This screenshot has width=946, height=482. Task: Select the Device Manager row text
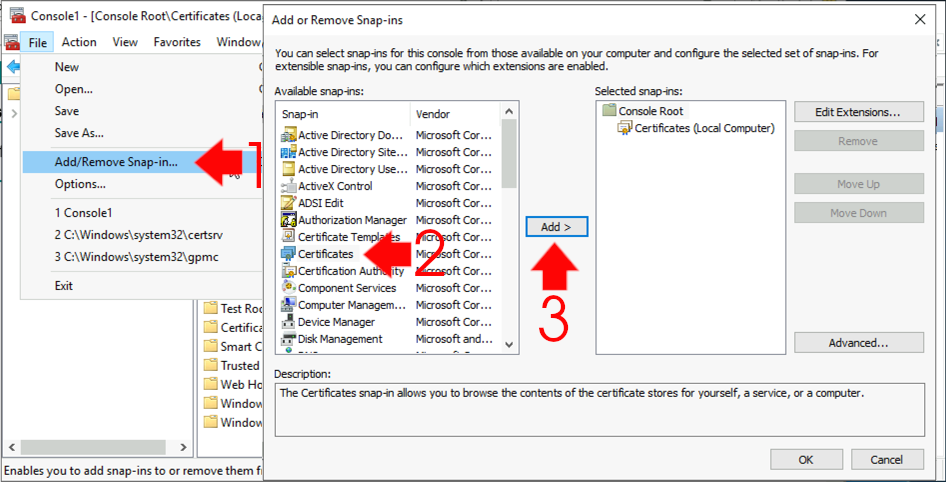[x=336, y=322]
